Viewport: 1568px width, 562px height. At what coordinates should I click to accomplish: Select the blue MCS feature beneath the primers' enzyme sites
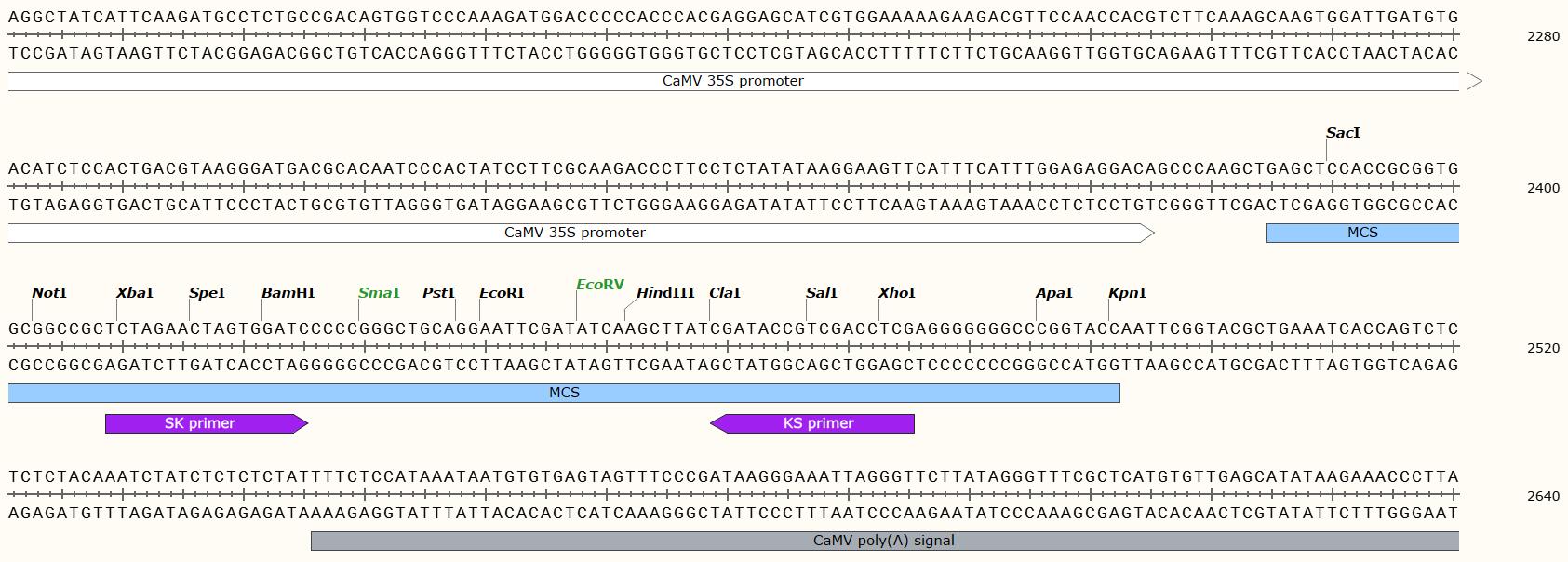click(x=564, y=393)
